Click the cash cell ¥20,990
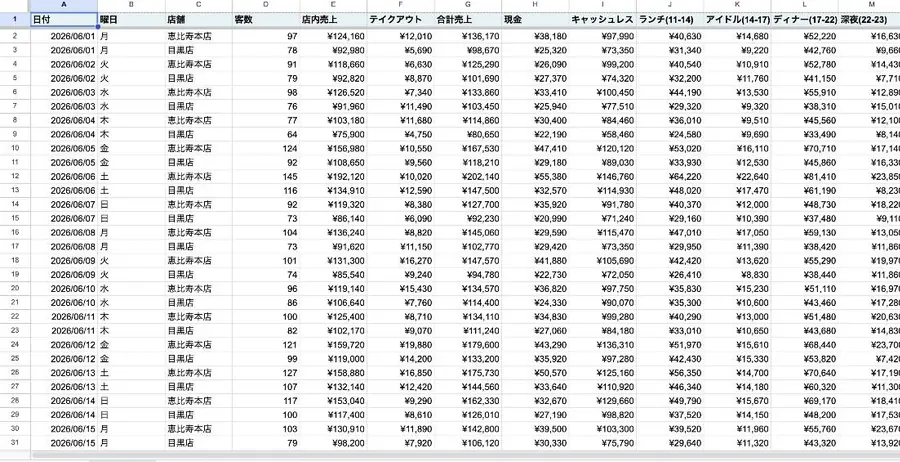The width and height of the screenshot is (900, 462). [536, 218]
